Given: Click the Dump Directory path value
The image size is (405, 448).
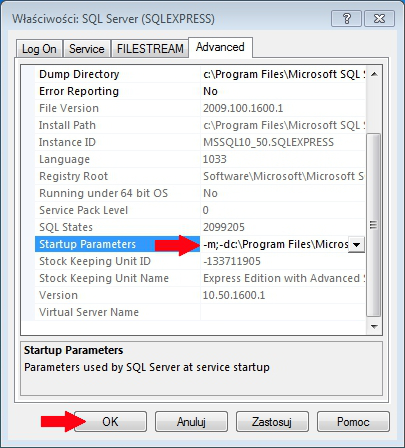Looking at the screenshot, I should pyautogui.click(x=283, y=74).
